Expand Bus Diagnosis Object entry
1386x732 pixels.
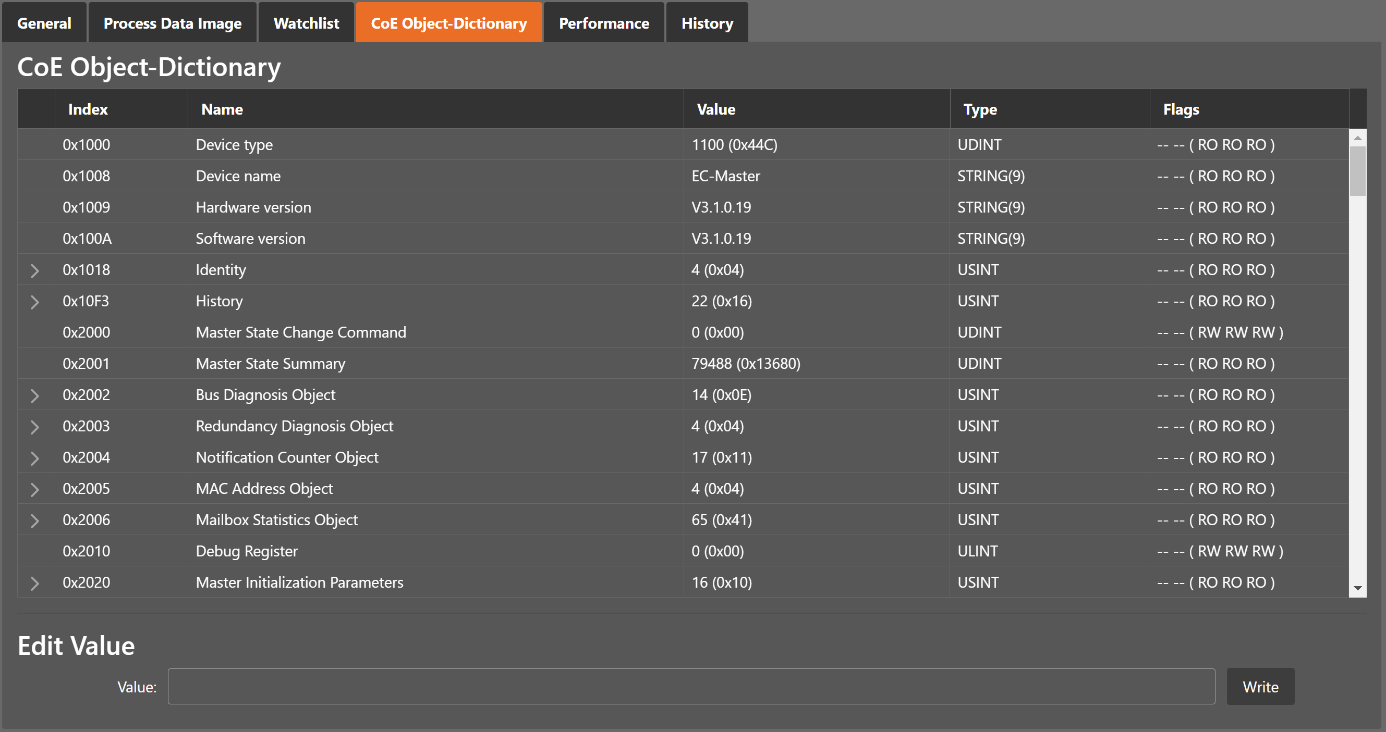click(x=35, y=396)
